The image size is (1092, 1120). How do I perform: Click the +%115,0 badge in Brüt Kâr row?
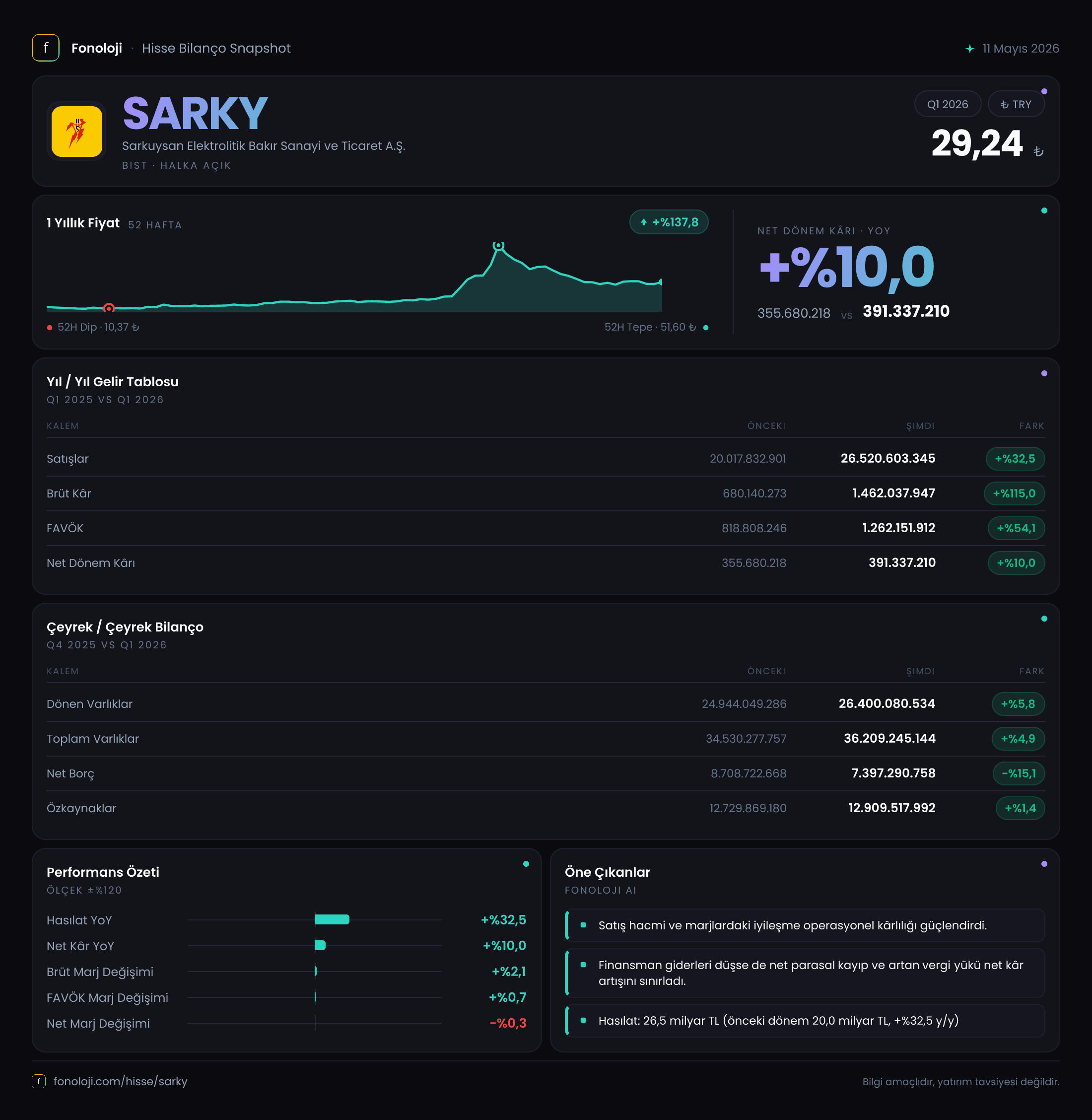coord(1014,493)
